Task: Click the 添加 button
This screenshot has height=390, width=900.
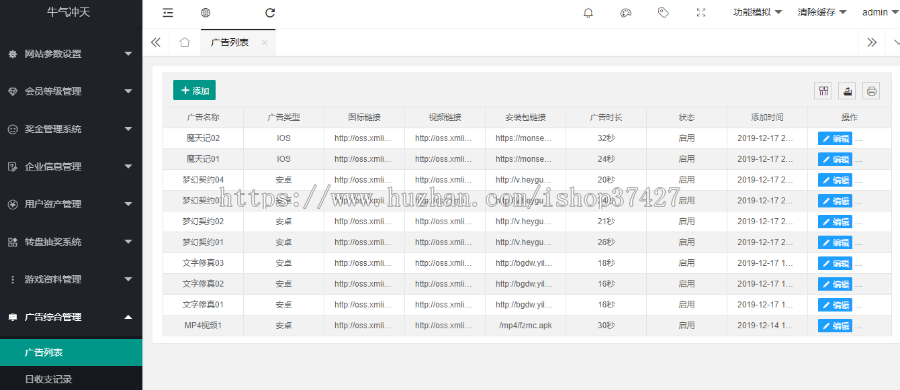Action: point(195,90)
